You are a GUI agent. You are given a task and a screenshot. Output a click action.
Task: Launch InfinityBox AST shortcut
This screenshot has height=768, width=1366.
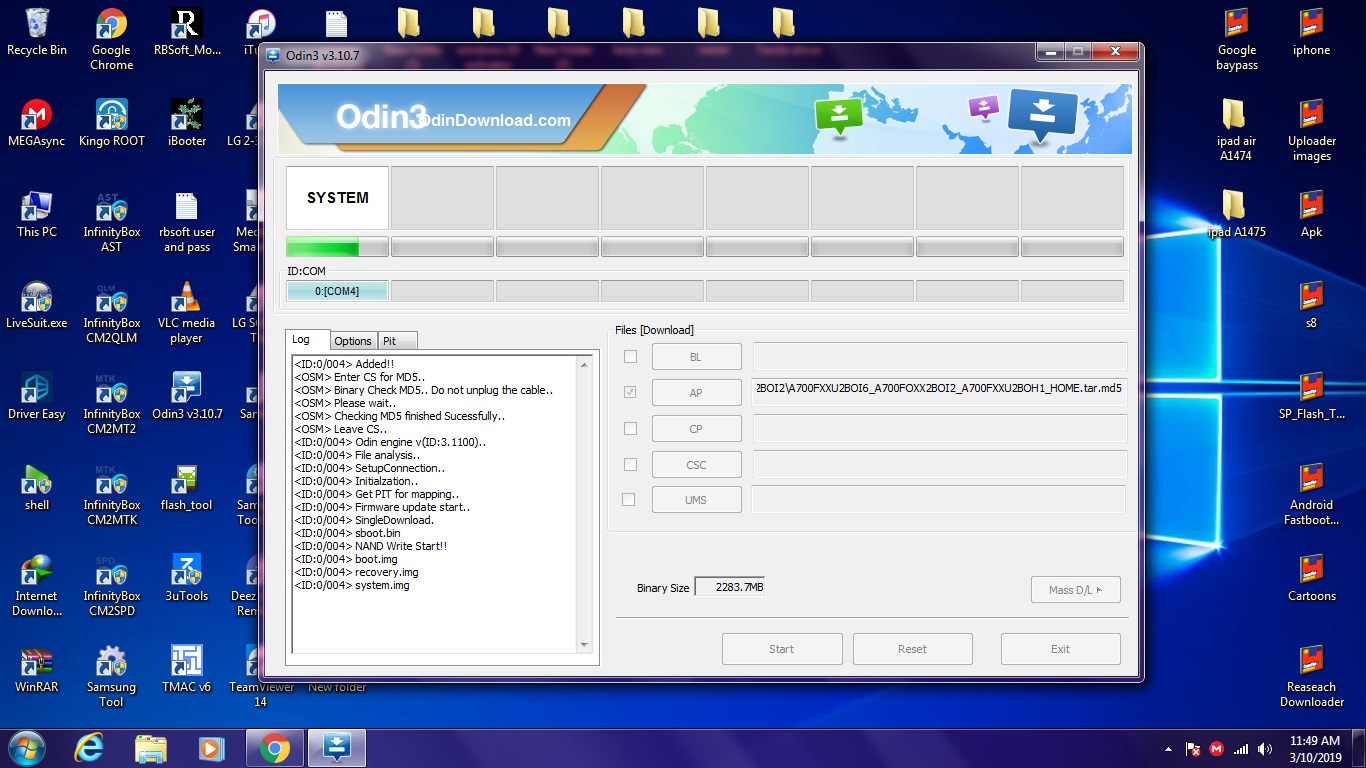[111, 222]
